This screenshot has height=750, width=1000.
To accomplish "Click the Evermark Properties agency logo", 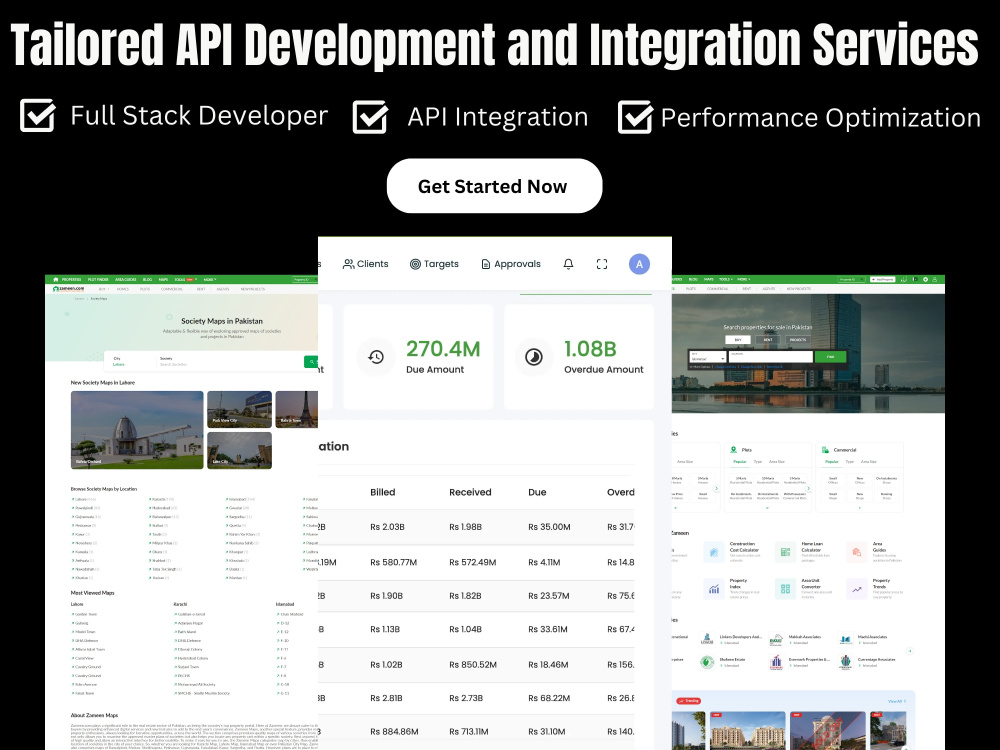I will coord(776,662).
